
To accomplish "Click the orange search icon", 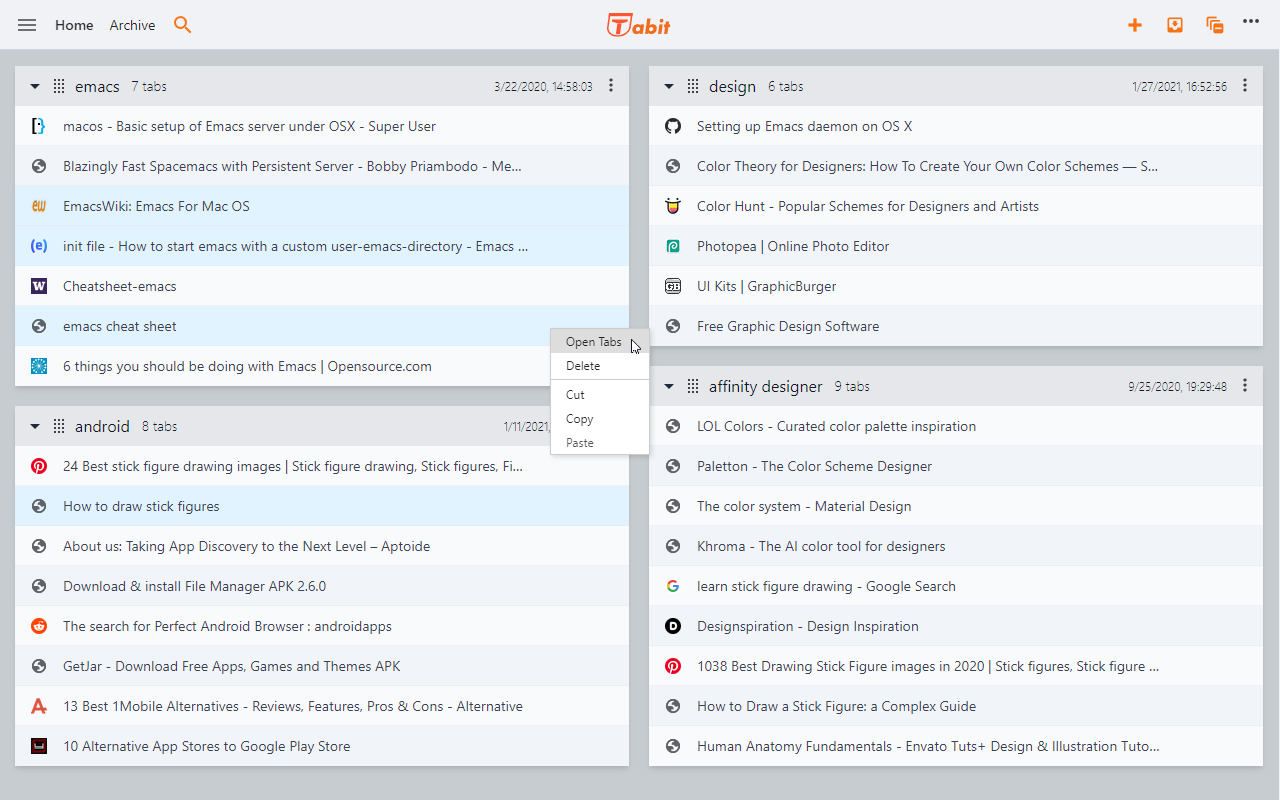I will (x=182, y=25).
